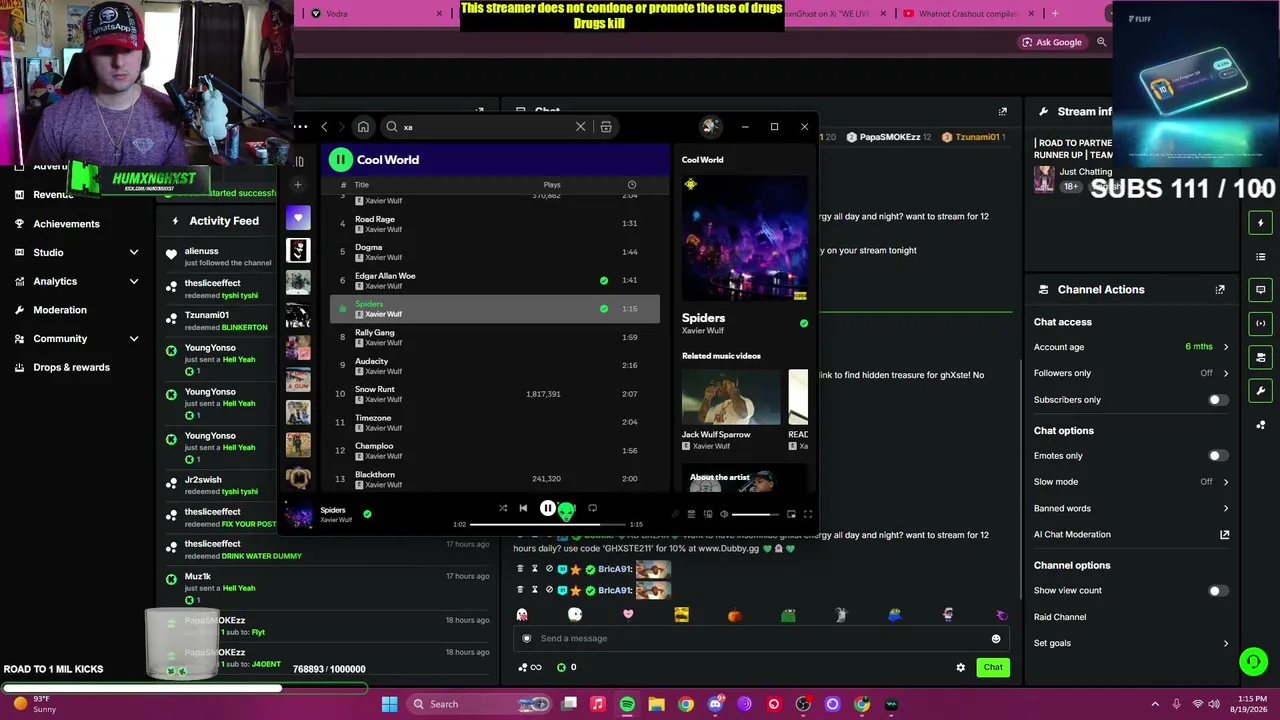The width and height of the screenshot is (1280, 720).
Task: Toggle shuffle in the Spotify player
Action: (503, 508)
